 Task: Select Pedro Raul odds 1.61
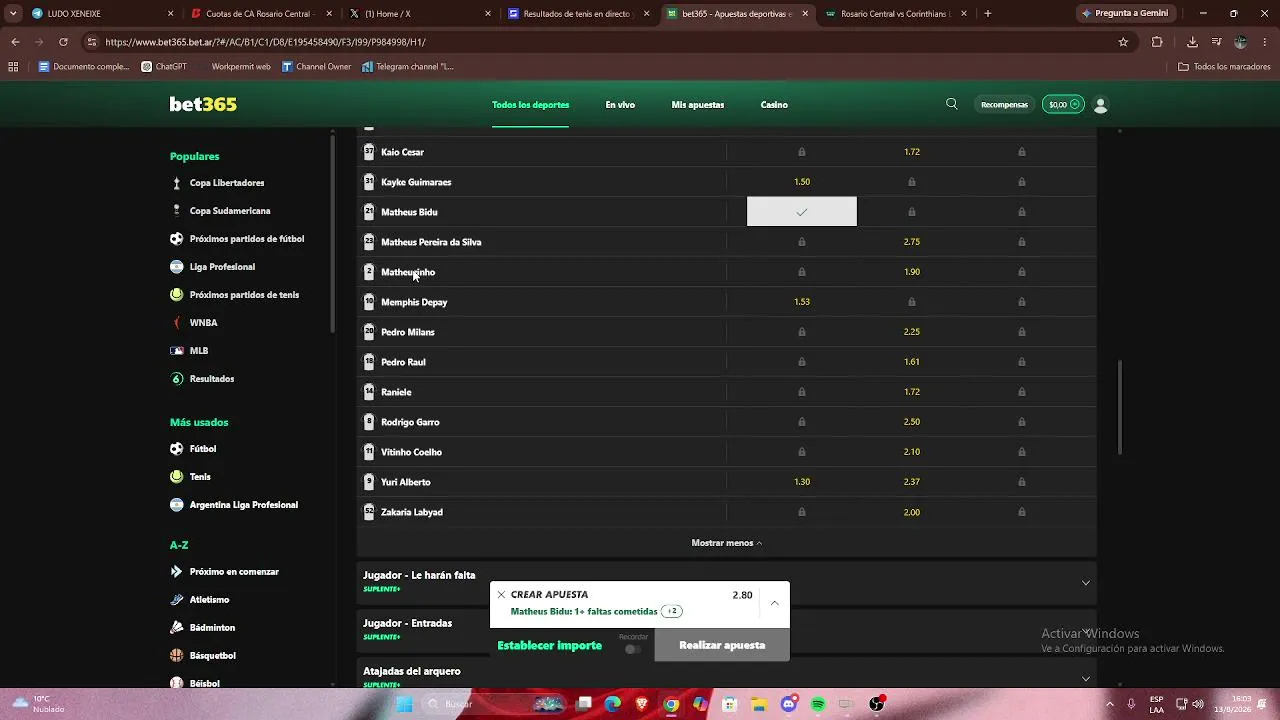click(912, 362)
